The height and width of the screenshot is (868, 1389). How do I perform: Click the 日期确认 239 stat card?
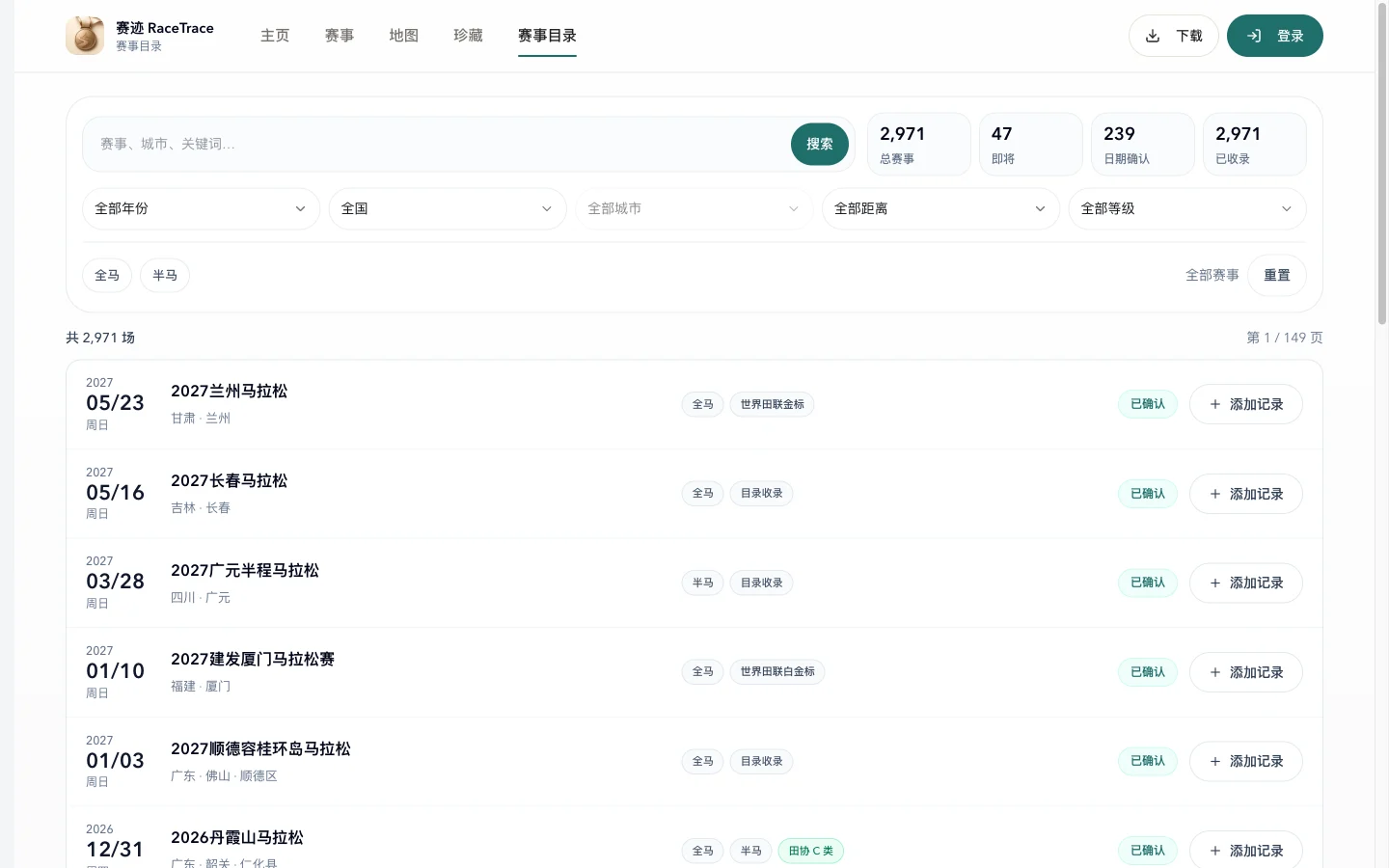coord(1143,145)
